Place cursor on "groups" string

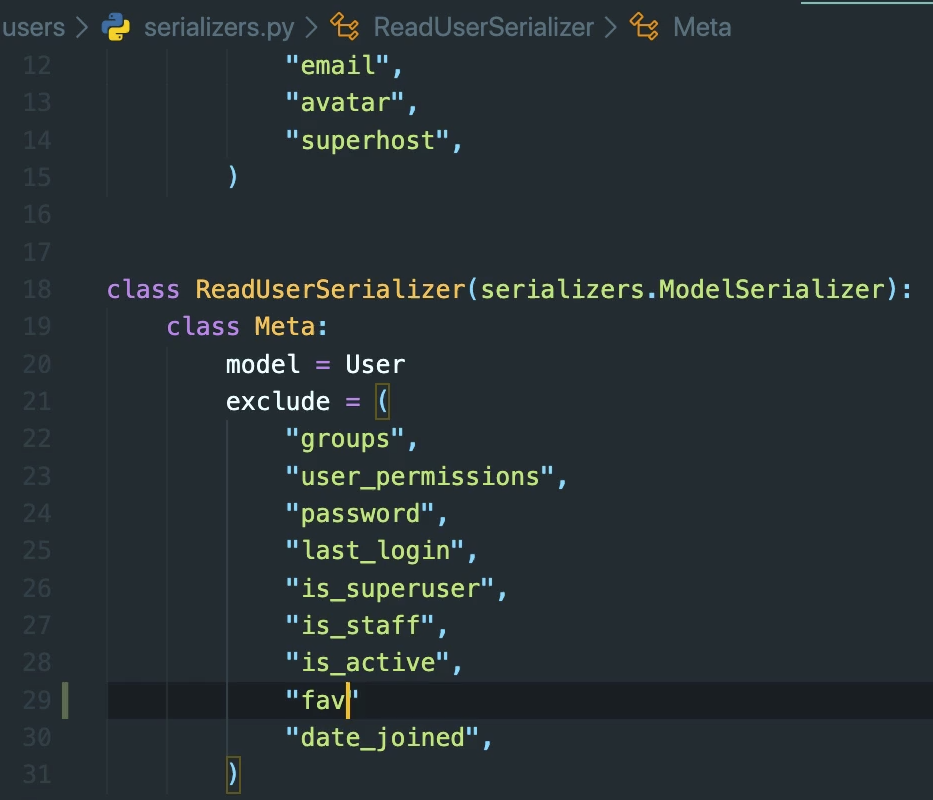coord(345,439)
